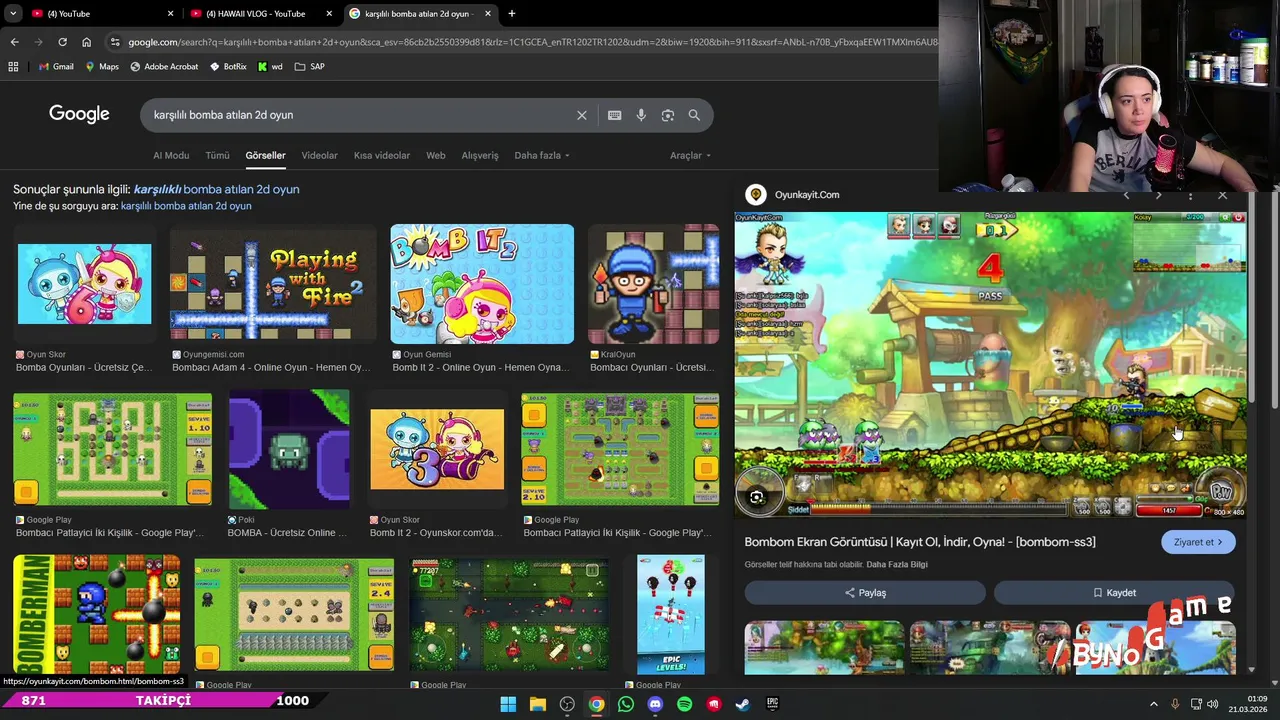Show hidden system tray icons
1280x720 pixels.
pyautogui.click(x=1153, y=704)
